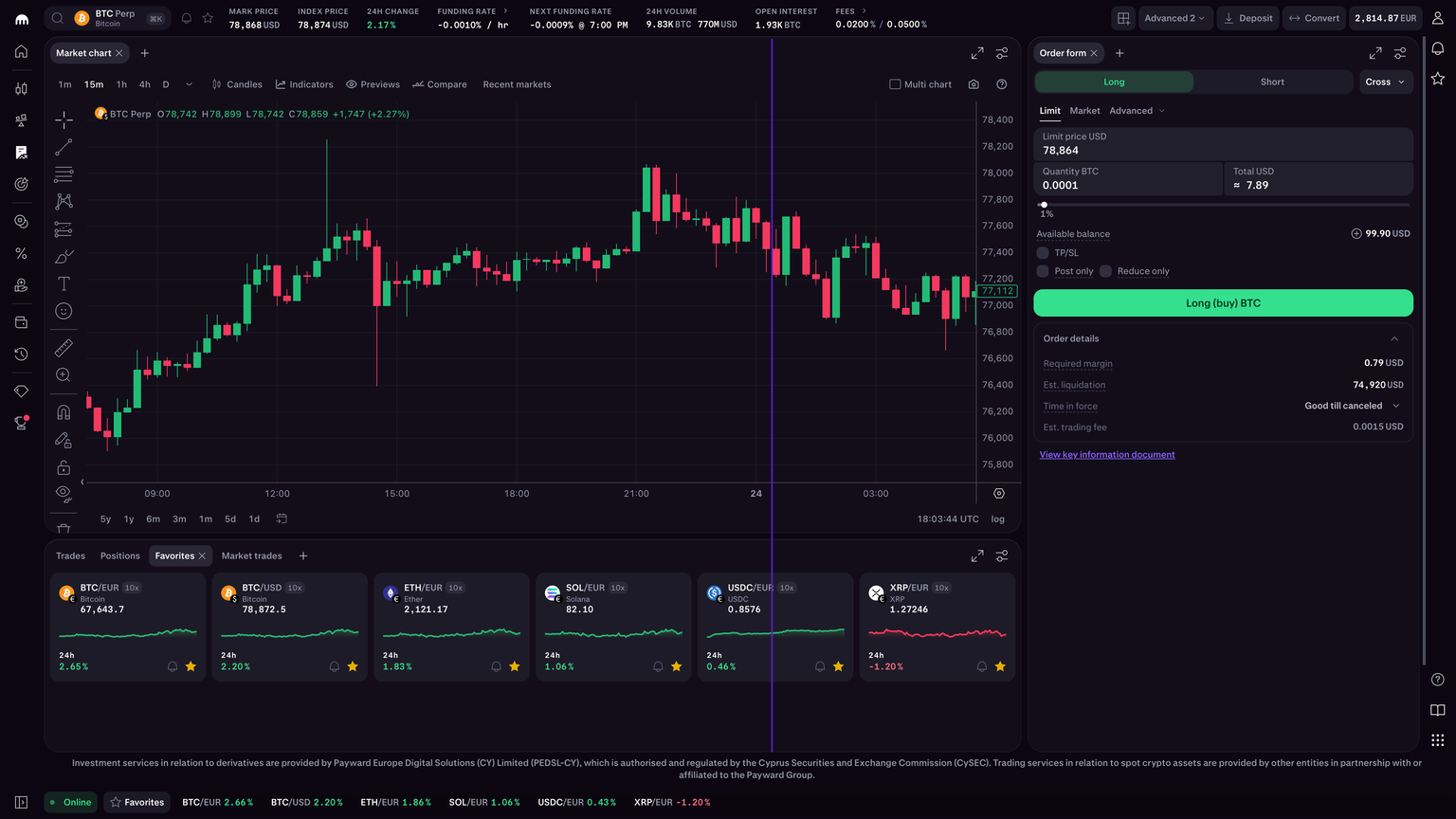Select the 1h timeframe
The width and height of the screenshot is (1456, 819).
point(121,84)
